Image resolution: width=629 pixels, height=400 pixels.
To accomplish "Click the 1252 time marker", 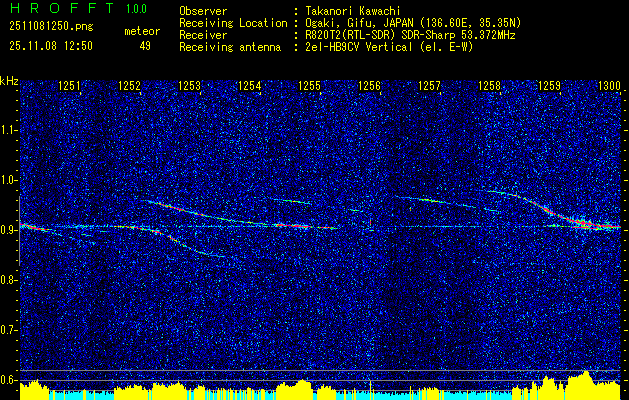I will tap(129, 85).
